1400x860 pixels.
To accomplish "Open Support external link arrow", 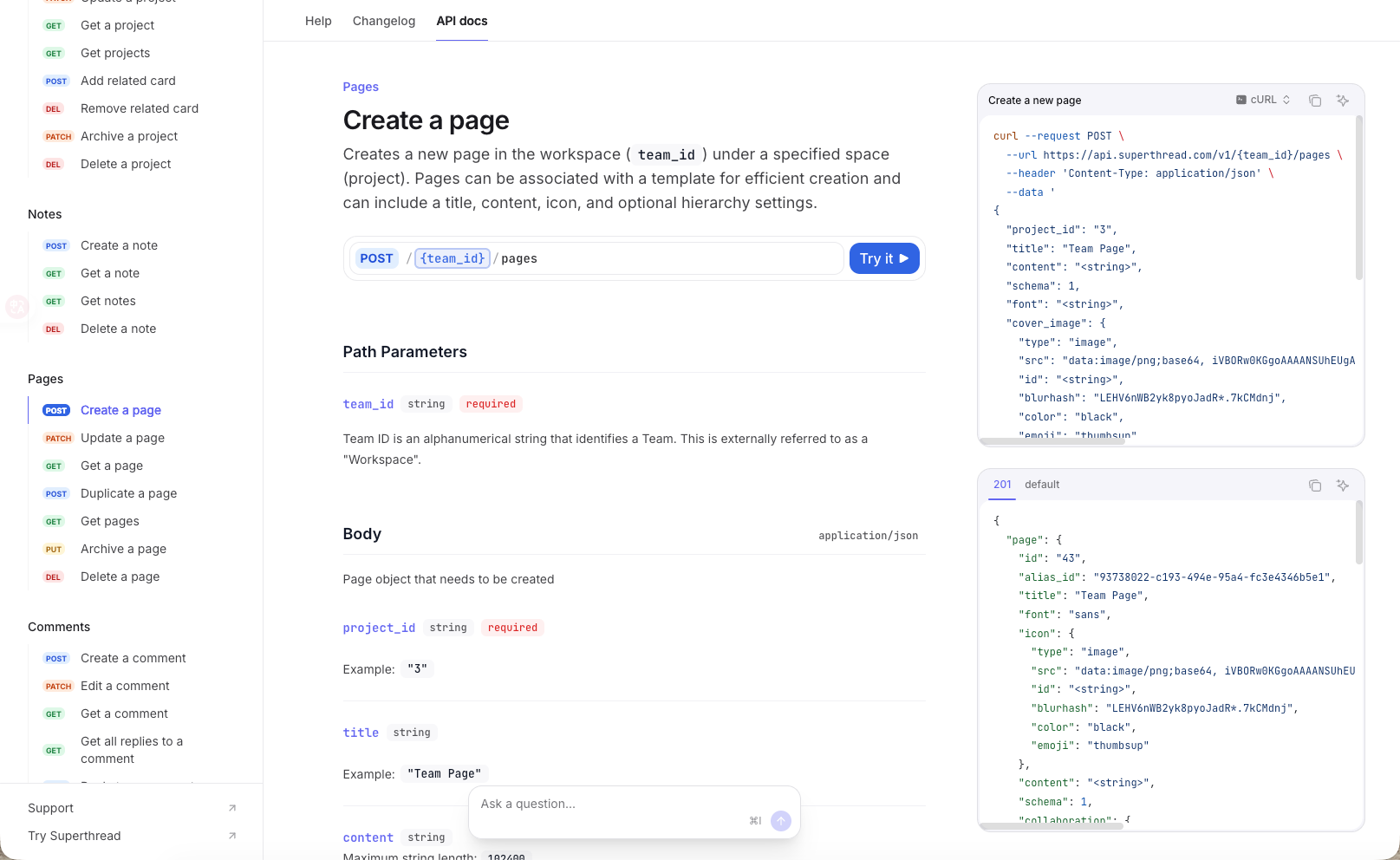I will click(x=232, y=808).
